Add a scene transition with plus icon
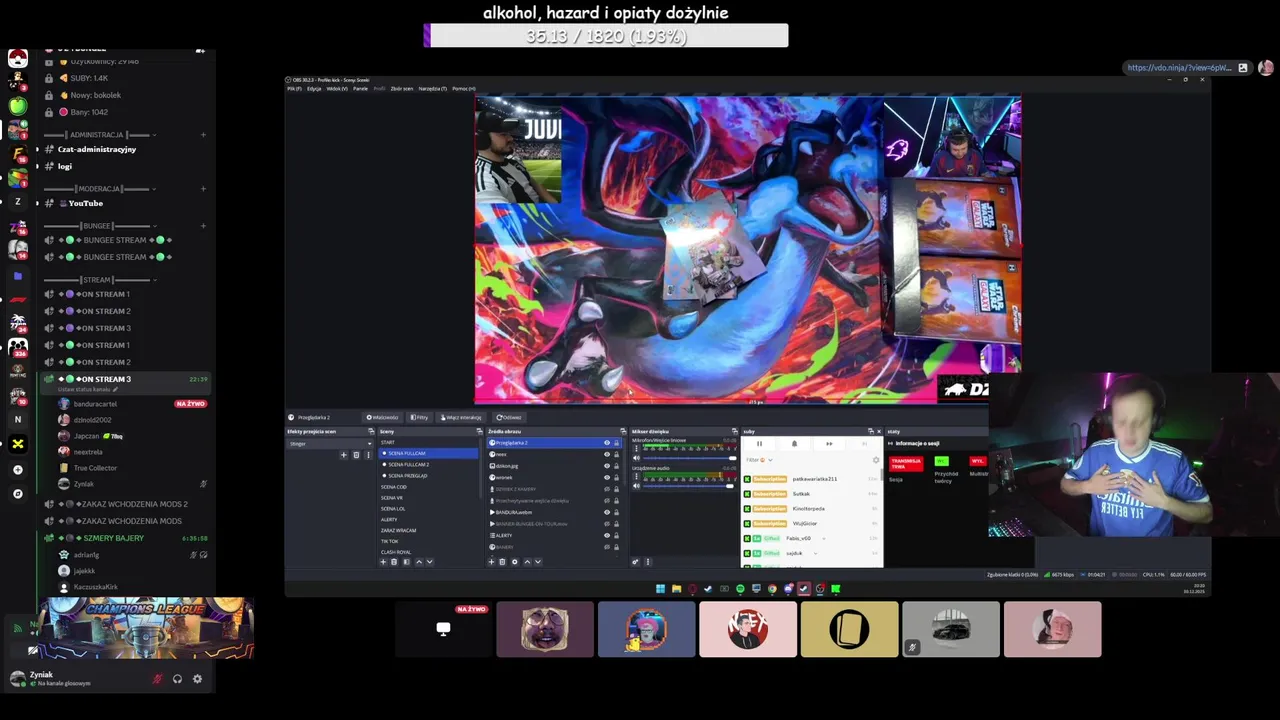This screenshot has width=1280, height=720. [x=344, y=455]
